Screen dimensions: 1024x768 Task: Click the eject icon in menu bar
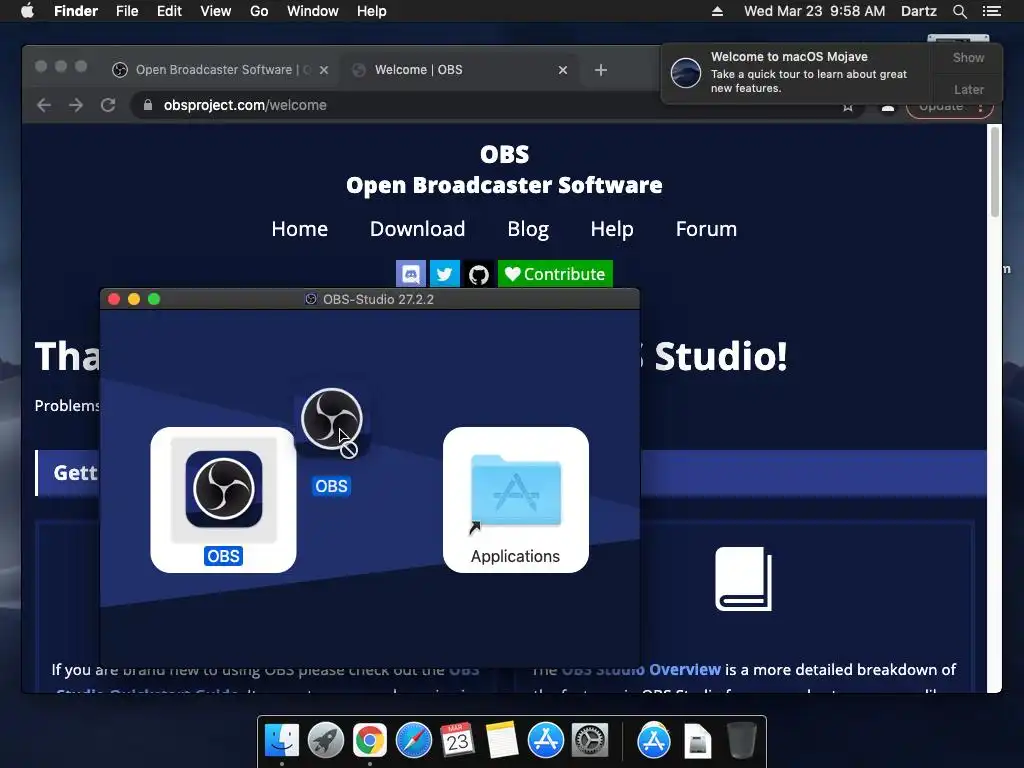pos(717,11)
